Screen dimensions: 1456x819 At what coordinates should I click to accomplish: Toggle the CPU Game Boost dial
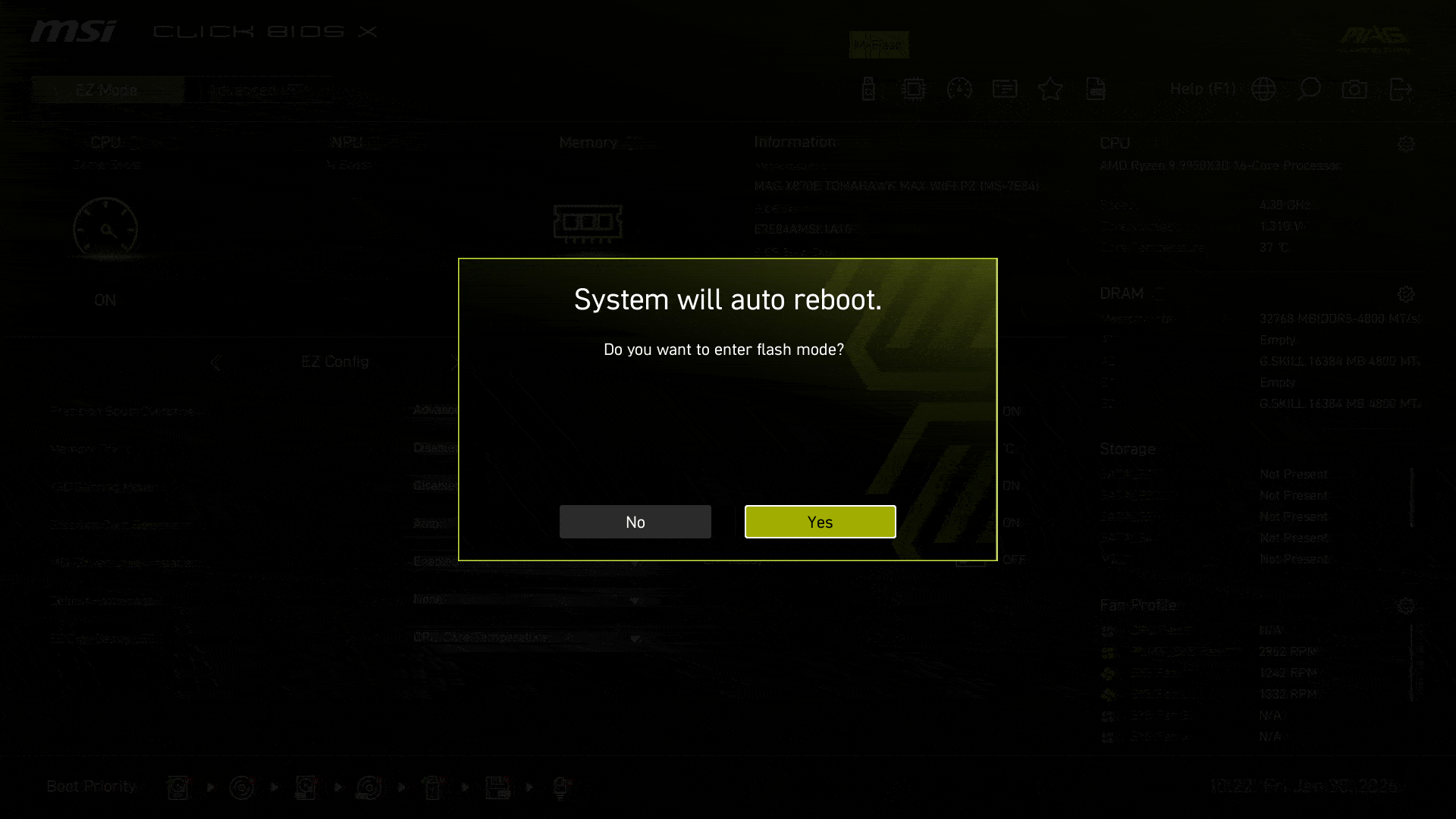(105, 229)
